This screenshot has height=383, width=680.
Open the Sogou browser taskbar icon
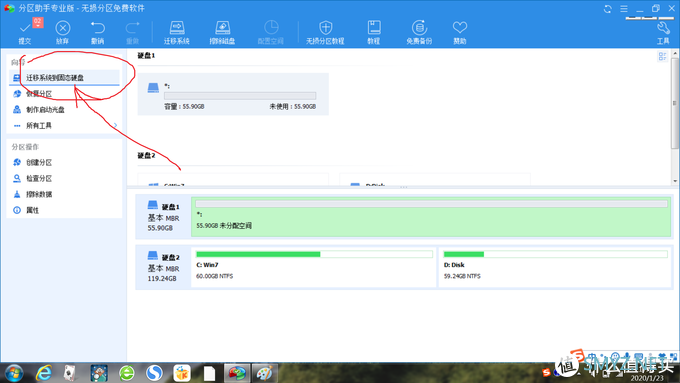pos(154,373)
